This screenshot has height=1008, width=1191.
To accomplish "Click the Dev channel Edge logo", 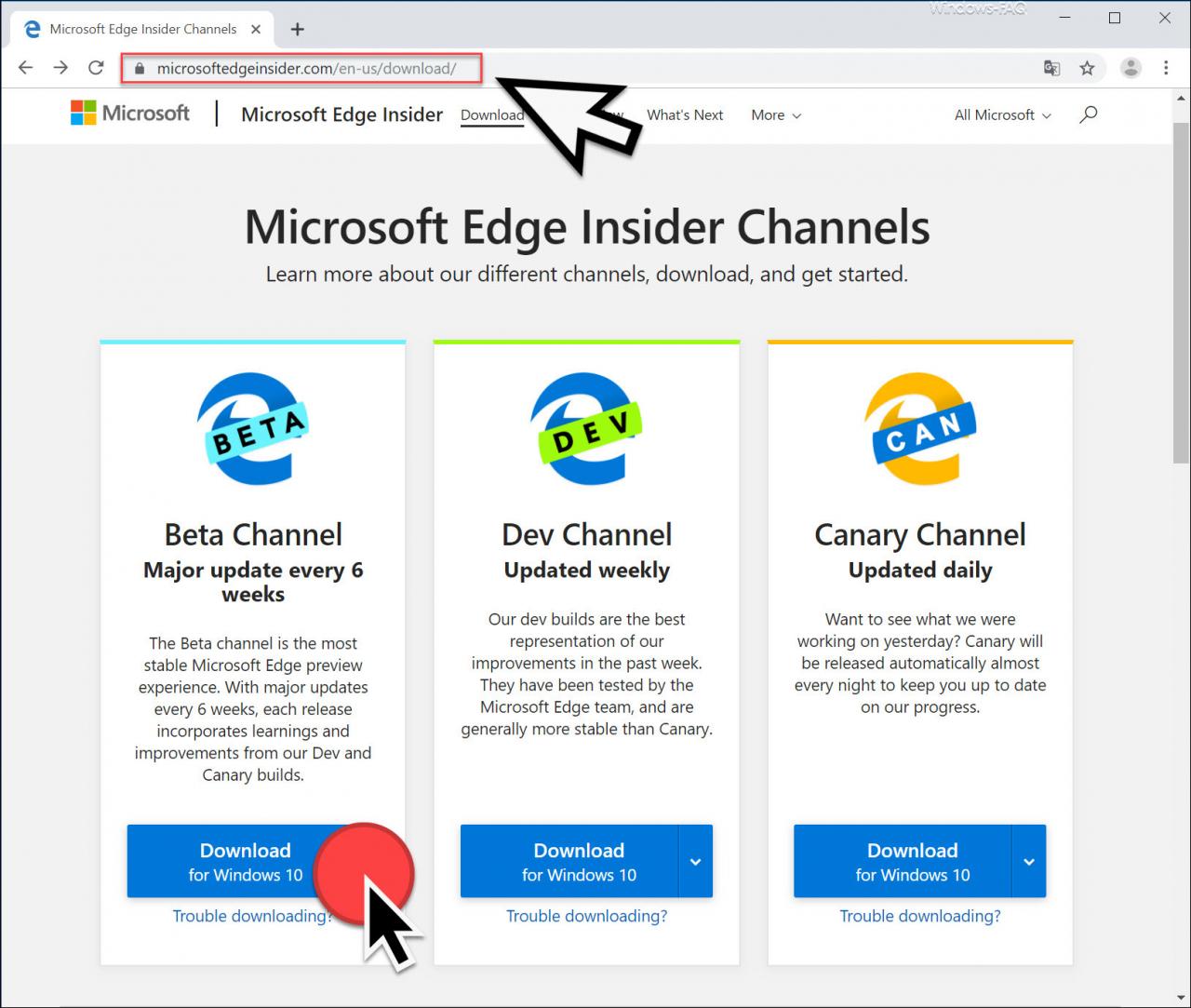I will tap(586, 428).
